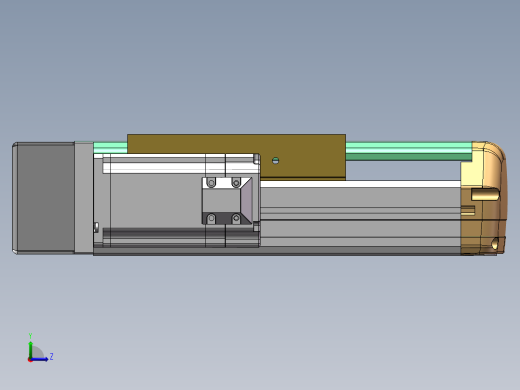Select the gray front face of sensor bracket
Screen dimensions: 520x390
click(221, 201)
